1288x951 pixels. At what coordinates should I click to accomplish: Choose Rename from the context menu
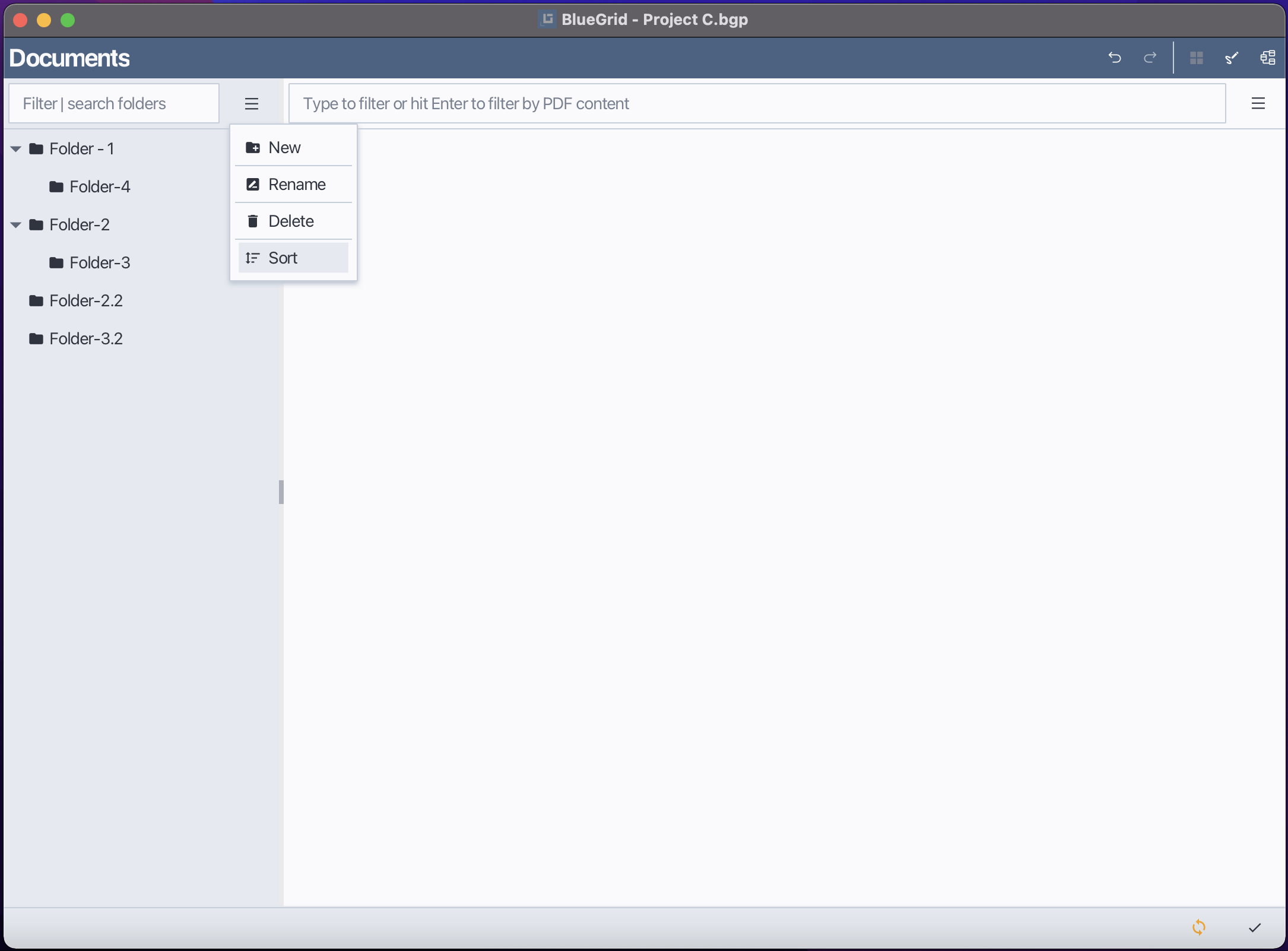(297, 184)
